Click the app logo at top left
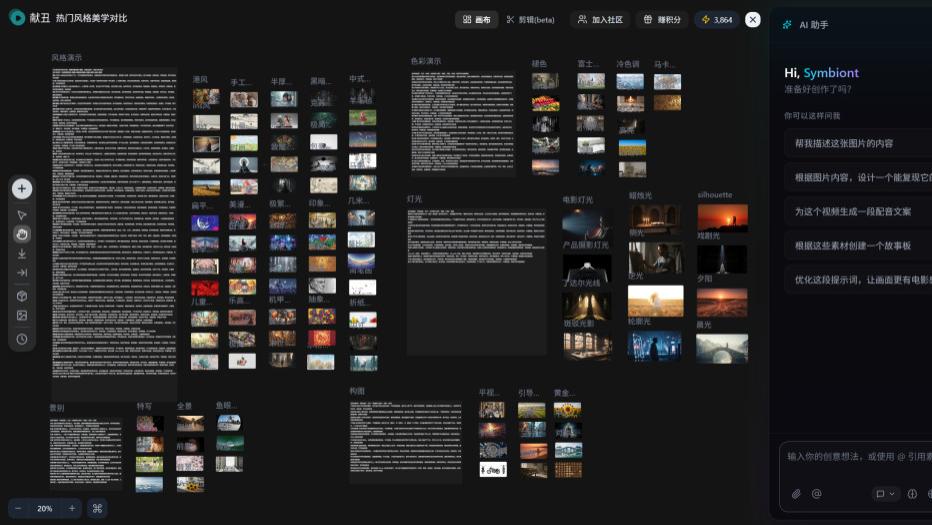 (17, 18)
